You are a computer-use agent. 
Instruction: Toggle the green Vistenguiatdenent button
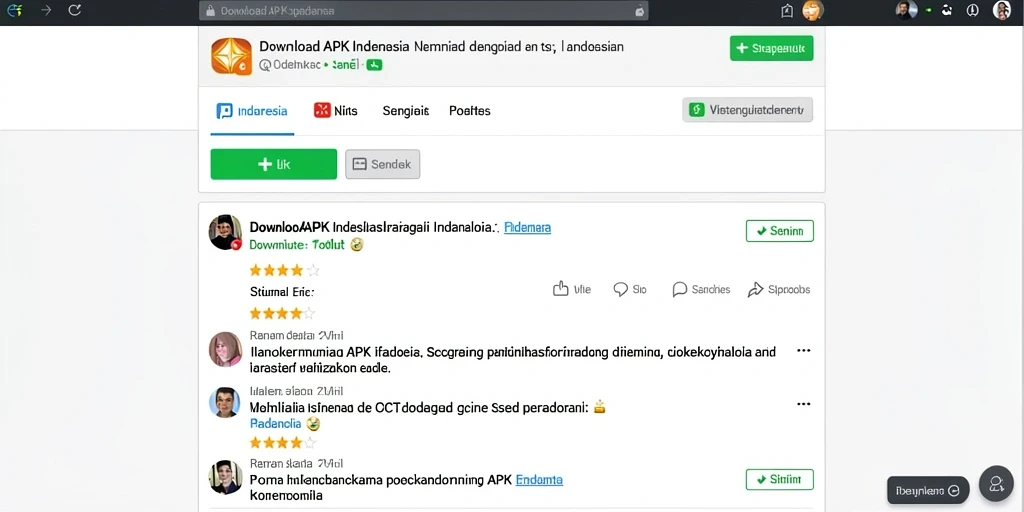pyautogui.click(x=747, y=110)
